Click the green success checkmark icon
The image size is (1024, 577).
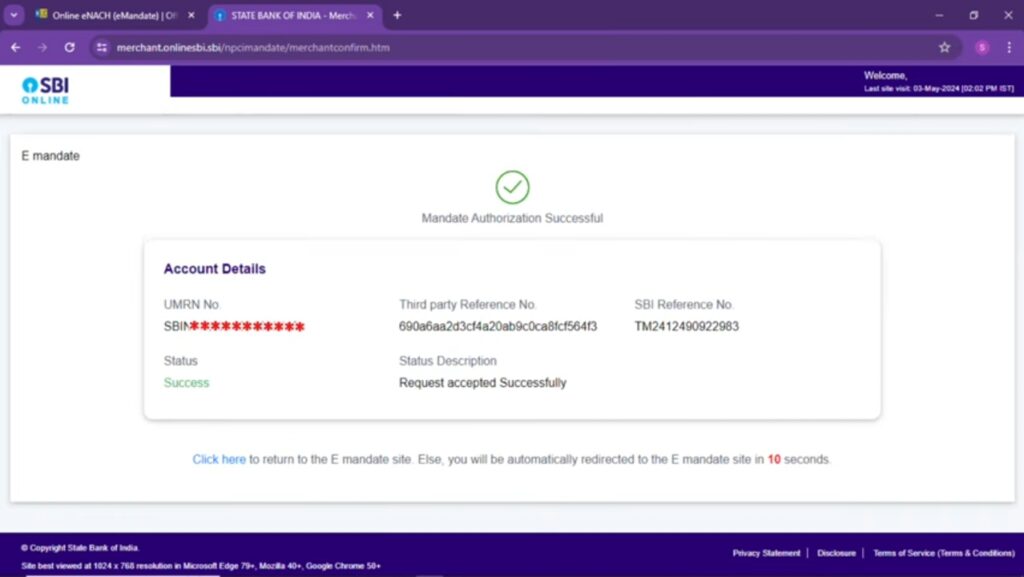(512, 187)
